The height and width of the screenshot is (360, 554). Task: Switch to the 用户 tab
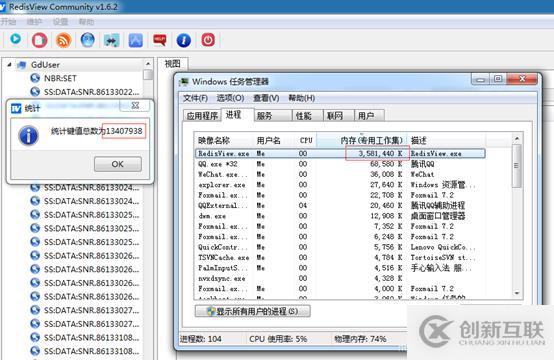tap(369, 116)
